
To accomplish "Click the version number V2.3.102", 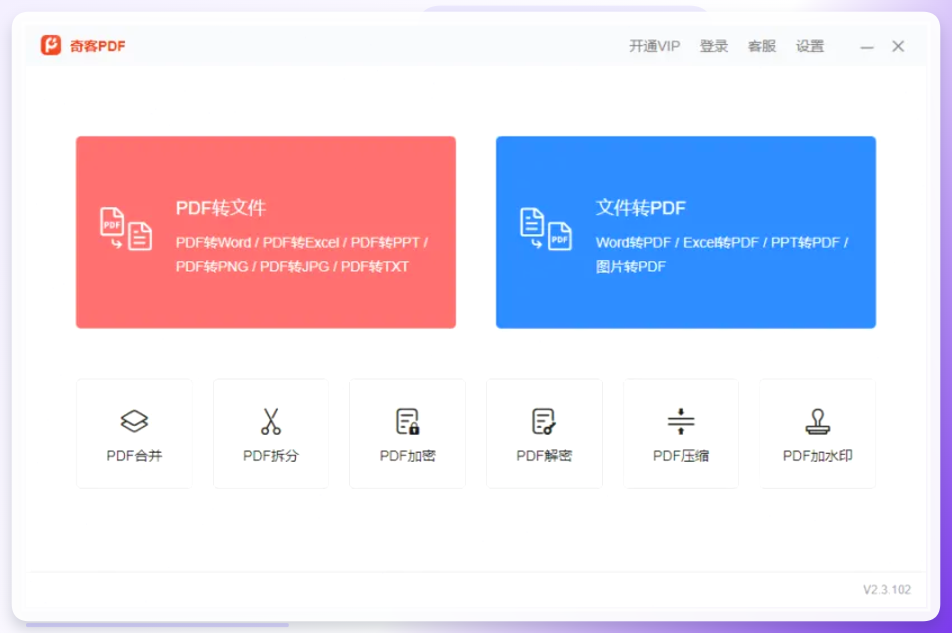I will click(x=887, y=589).
